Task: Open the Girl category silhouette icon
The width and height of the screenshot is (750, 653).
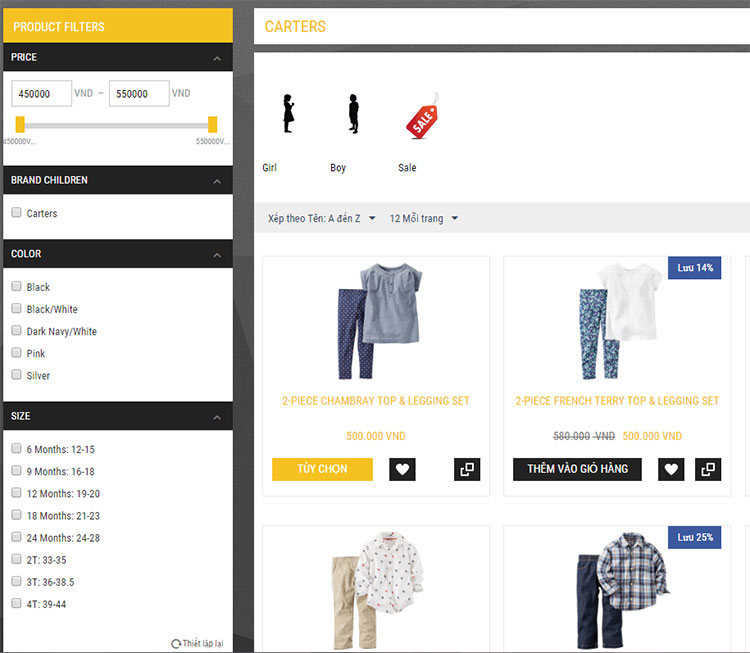Action: tap(288, 114)
